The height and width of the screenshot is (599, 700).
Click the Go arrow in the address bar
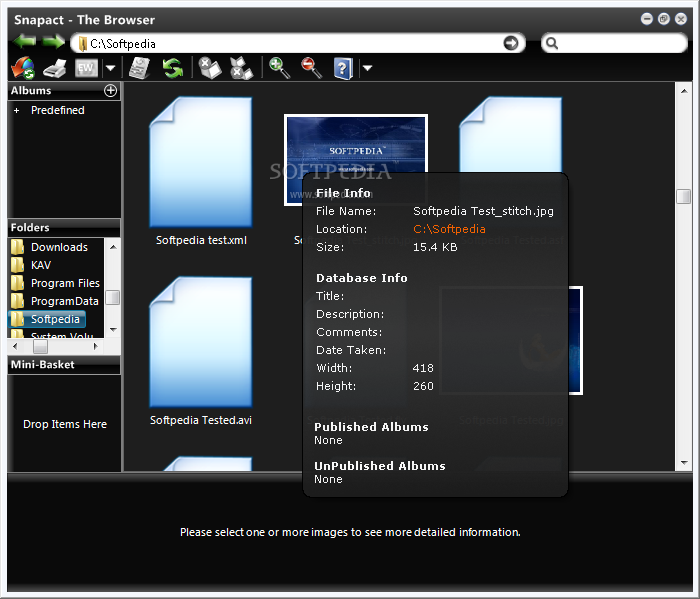tap(511, 43)
